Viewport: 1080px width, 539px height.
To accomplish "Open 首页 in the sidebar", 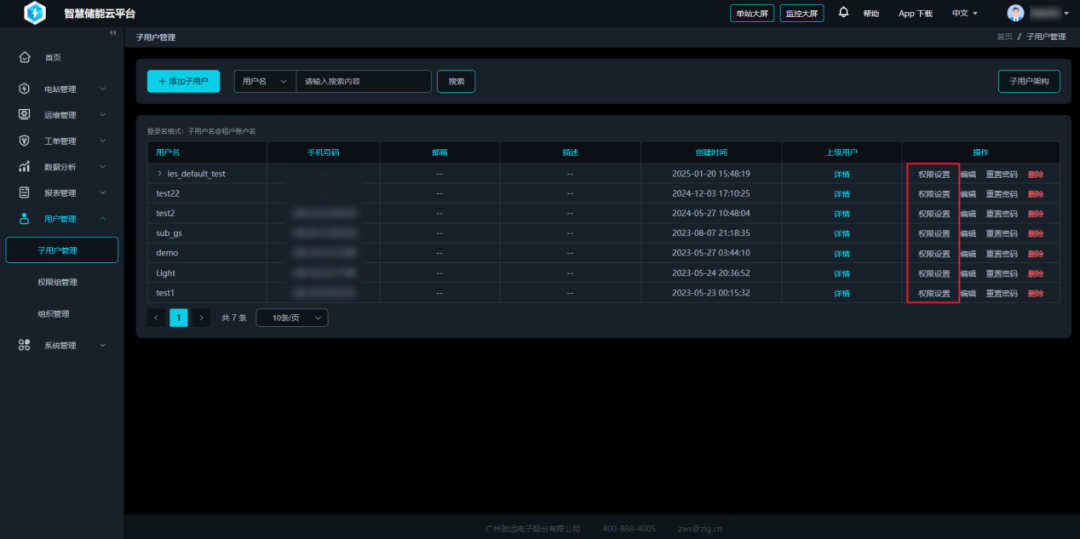I will click(x=53, y=57).
